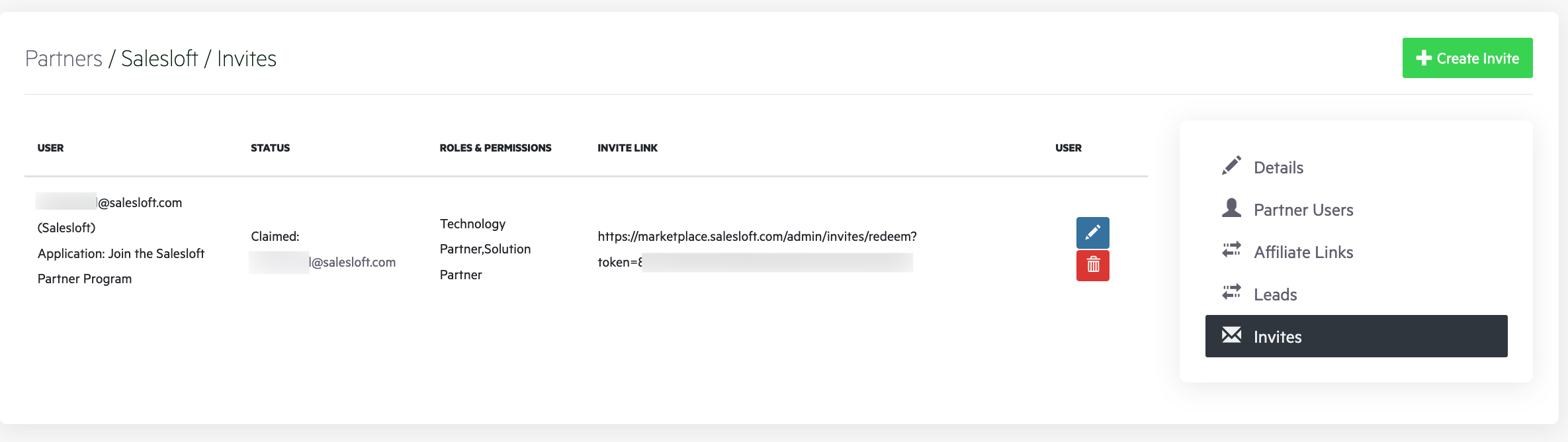
Task: Select the ROLES & PERMISSIONS column header
Action: 496,148
